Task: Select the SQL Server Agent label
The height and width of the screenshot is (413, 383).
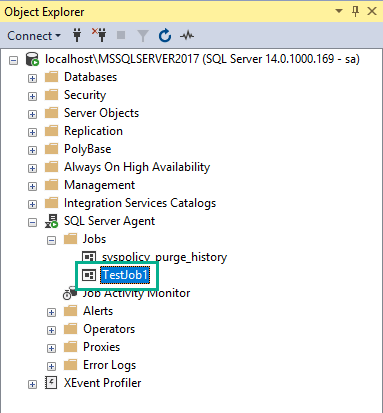Action: click(109, 221)
